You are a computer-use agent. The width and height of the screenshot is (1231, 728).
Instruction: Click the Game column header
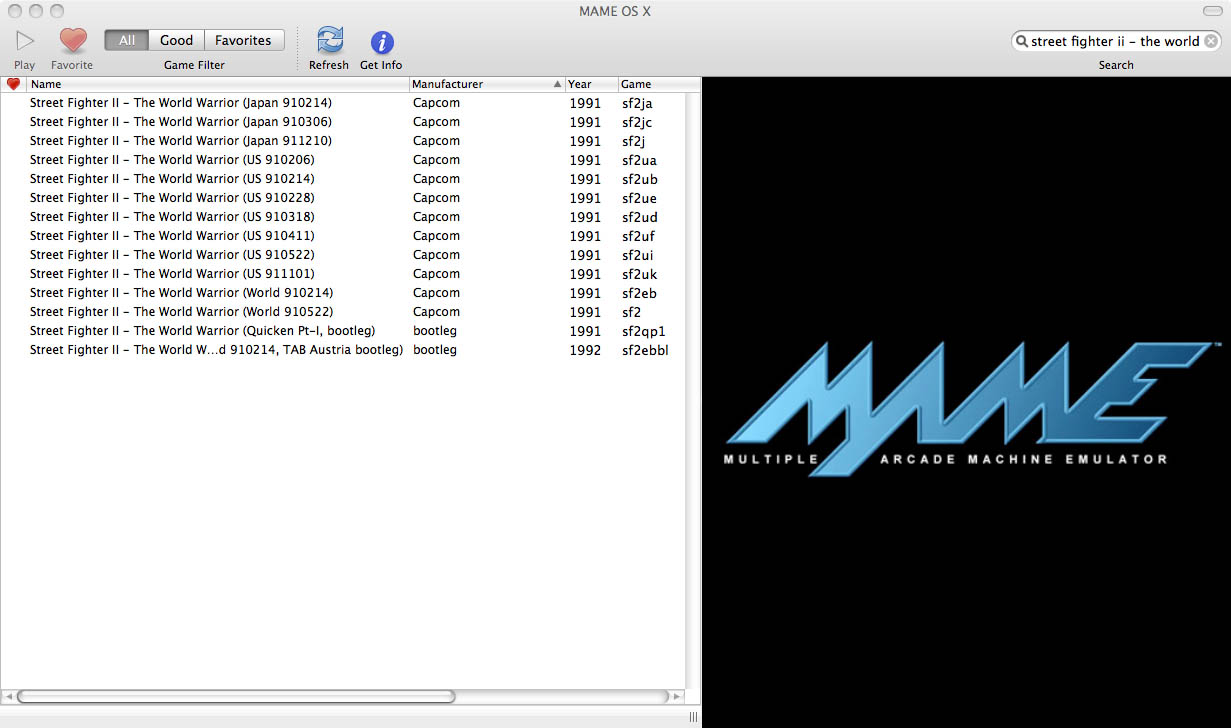coord(636,84)
